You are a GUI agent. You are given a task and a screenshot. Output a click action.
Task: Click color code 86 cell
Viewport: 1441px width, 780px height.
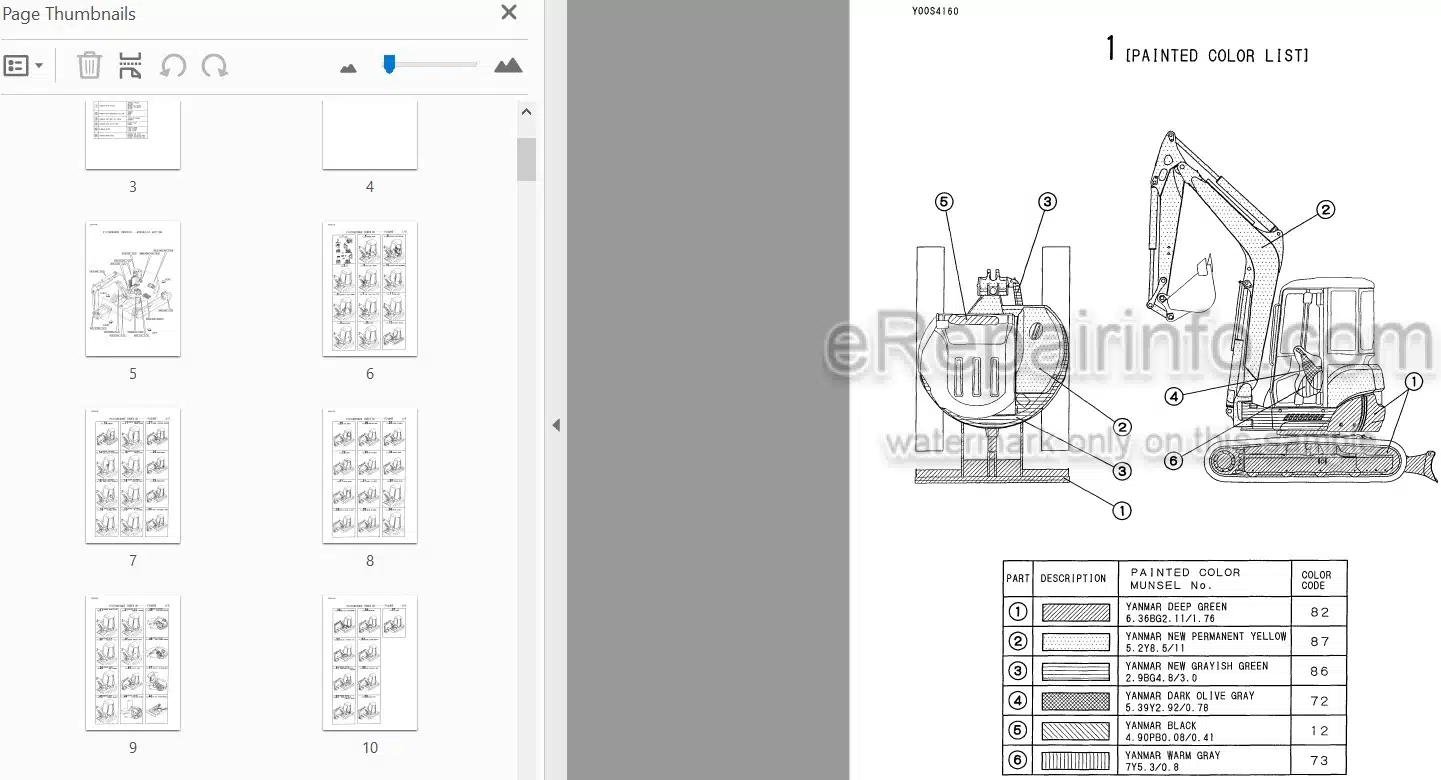point(1319,671)
